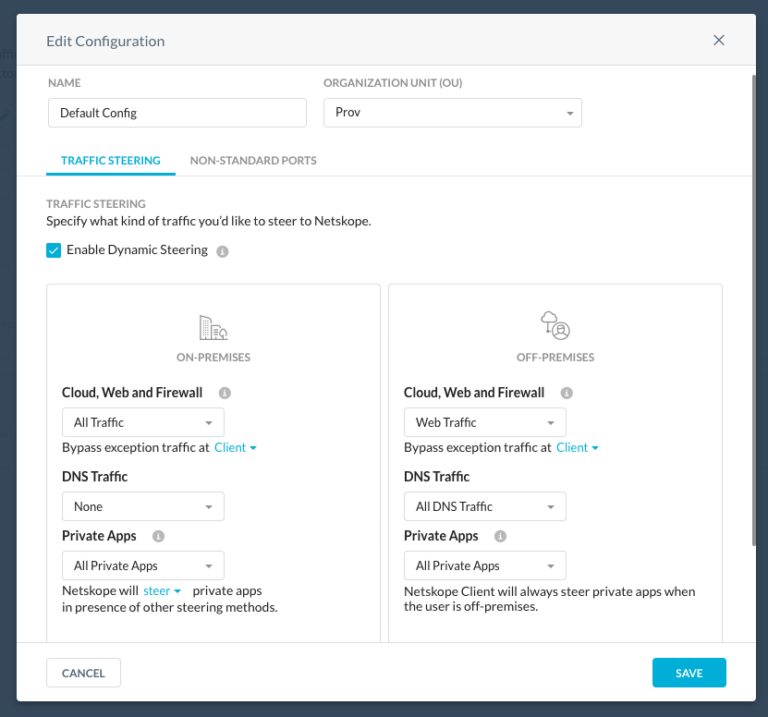Open On-Premises All Private Apps dropdown
This screenshot has width=768, height=717.
(x=143, y=566)
